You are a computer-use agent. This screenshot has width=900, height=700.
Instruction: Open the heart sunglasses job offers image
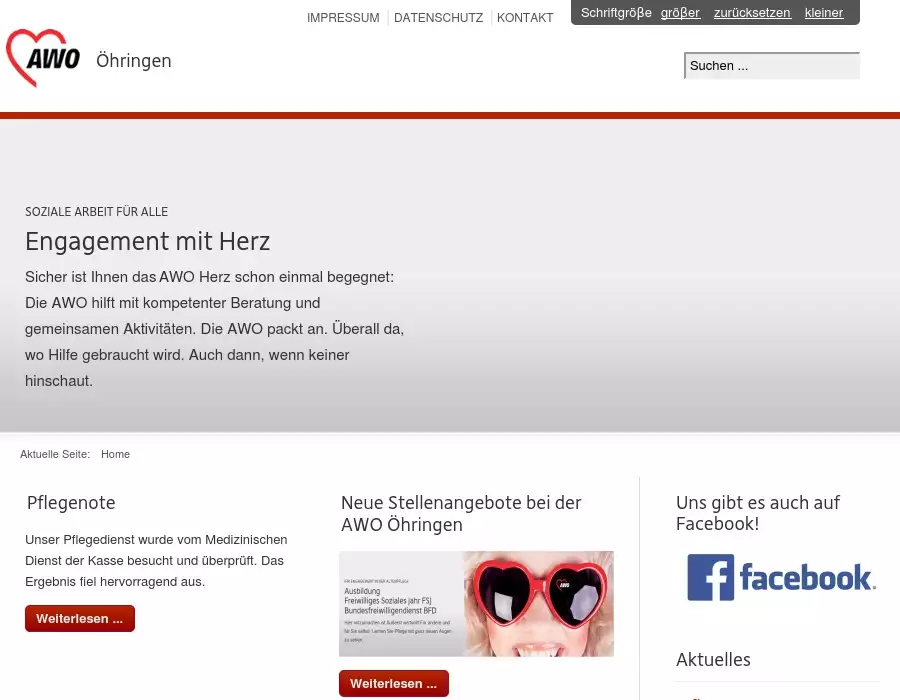[x=476, y=603]
